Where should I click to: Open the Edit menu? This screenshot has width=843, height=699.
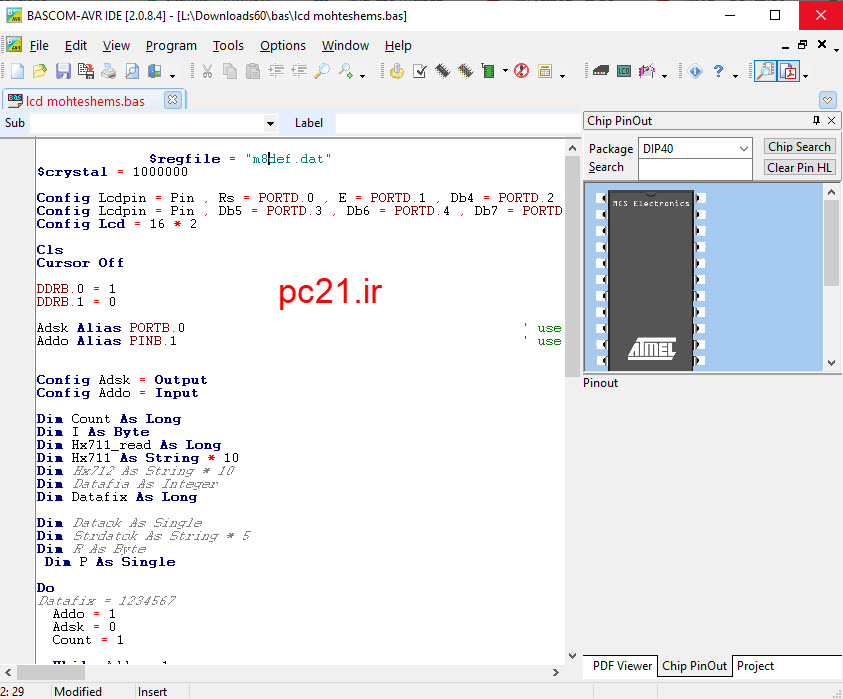click(76, 46)
